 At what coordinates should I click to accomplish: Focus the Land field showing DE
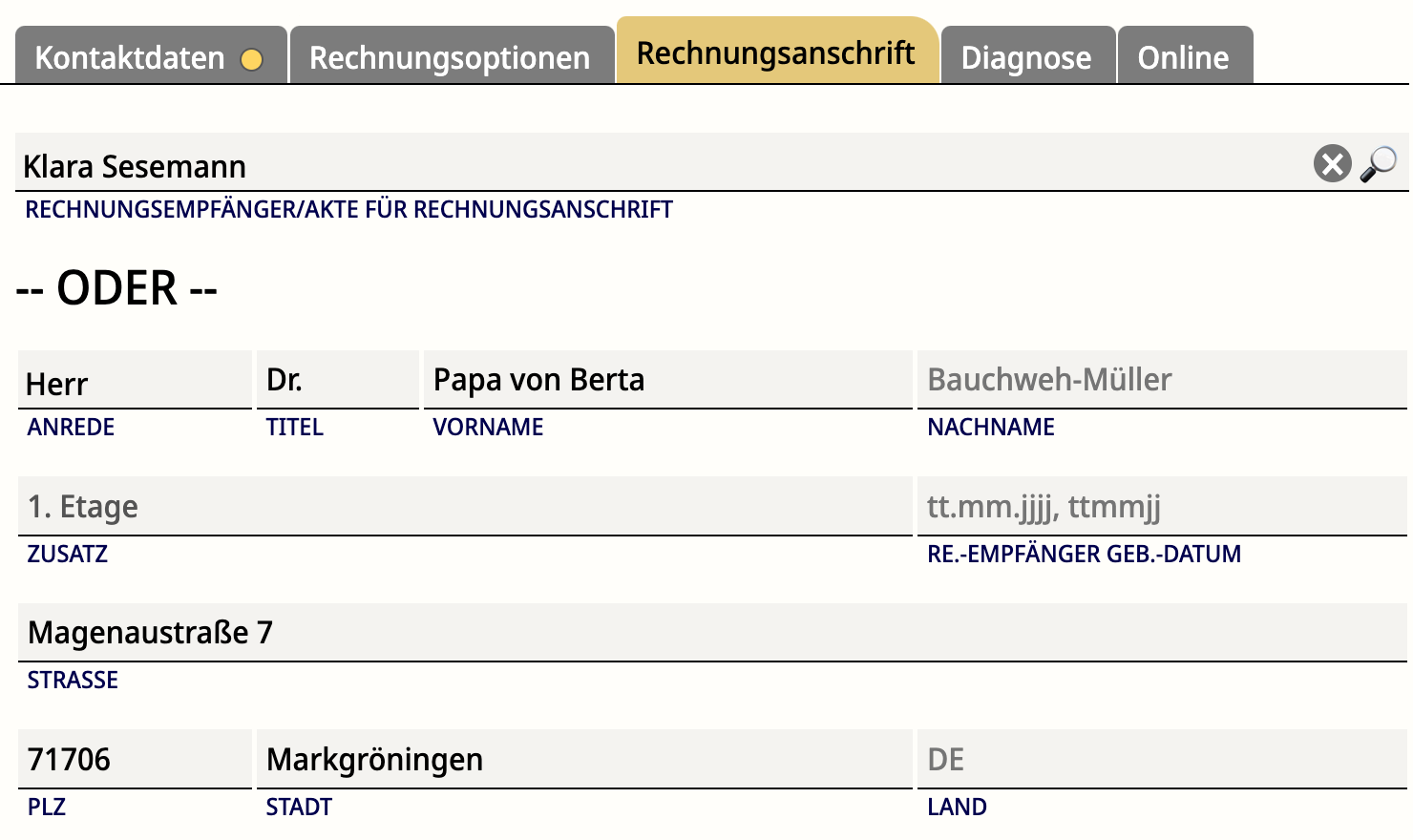(x=1162, y=760)
